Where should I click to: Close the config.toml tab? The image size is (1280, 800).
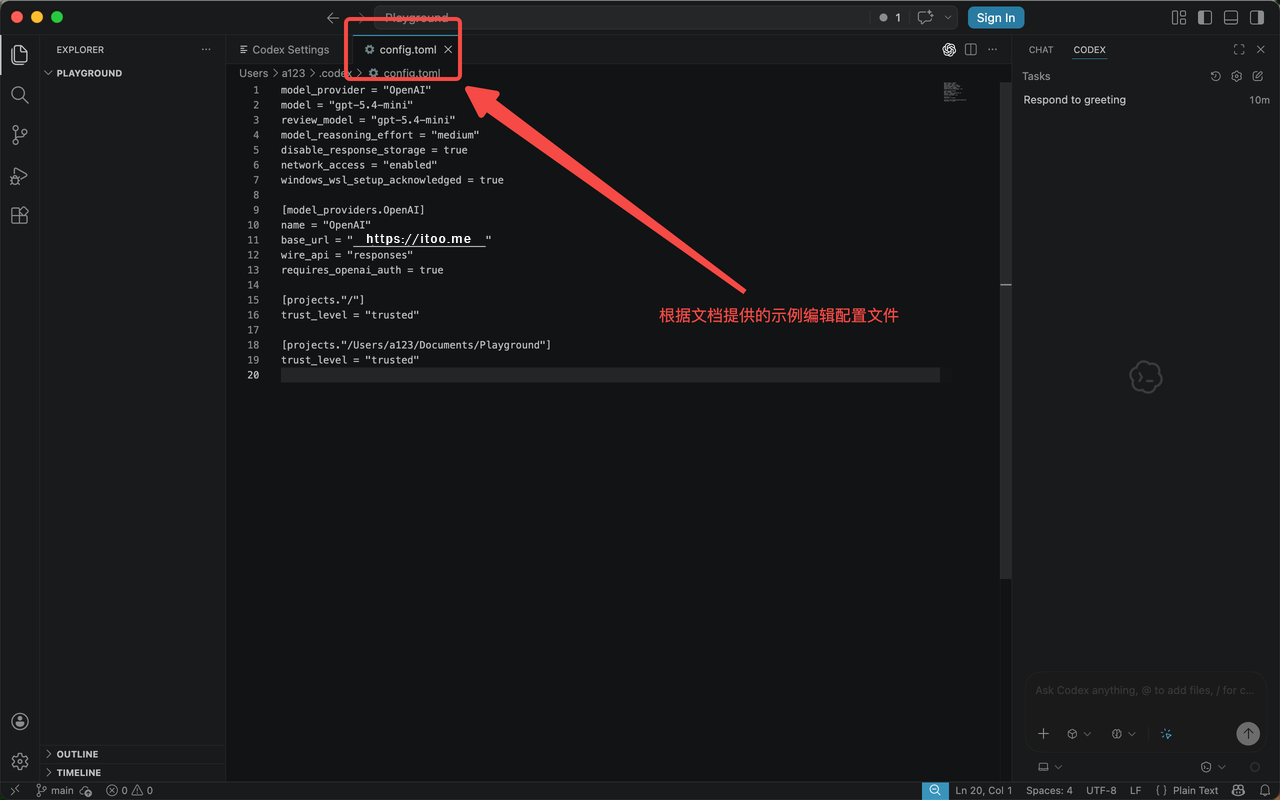click(448, 49)
